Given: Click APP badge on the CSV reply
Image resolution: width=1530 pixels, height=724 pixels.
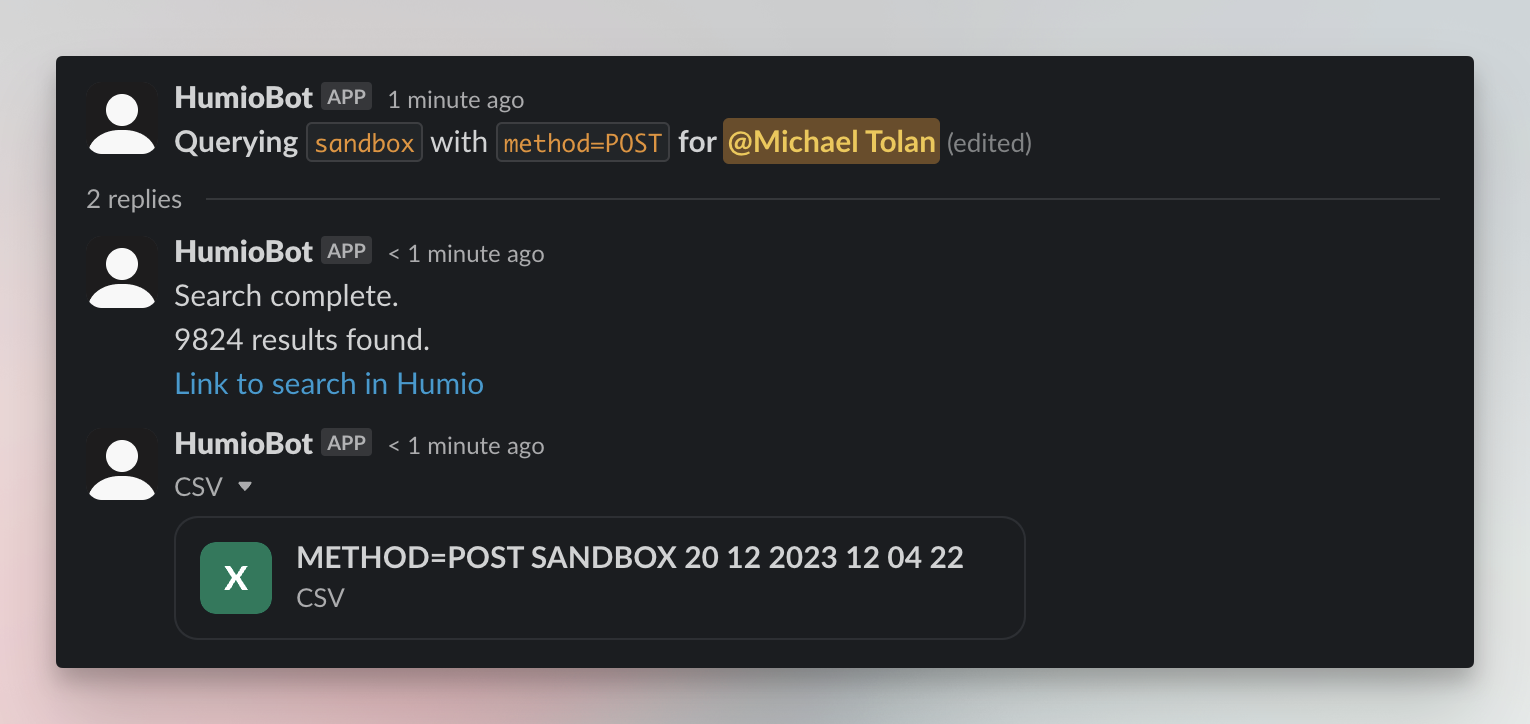Looking at the screenshot, I should click(x=347, y=443).
